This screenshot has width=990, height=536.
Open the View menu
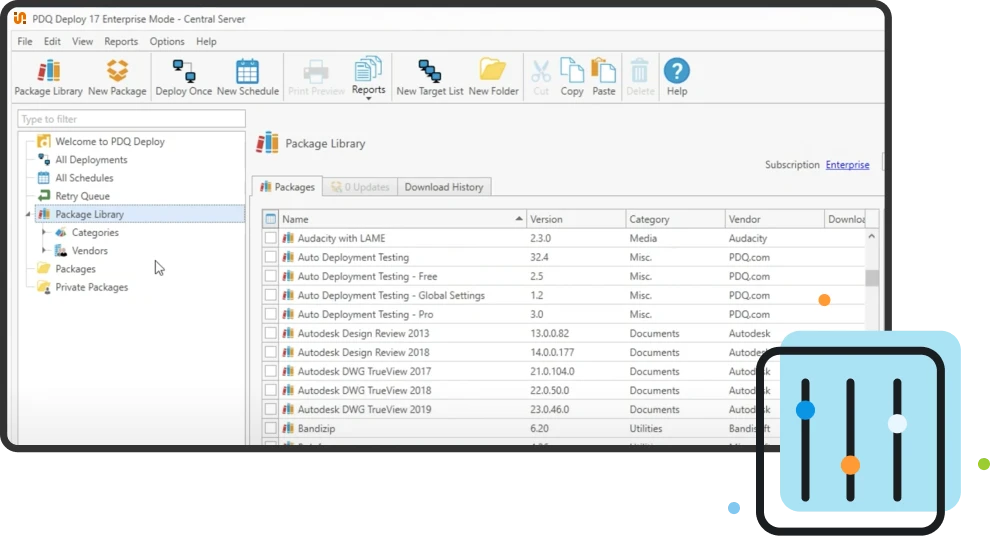pos(82,41)
